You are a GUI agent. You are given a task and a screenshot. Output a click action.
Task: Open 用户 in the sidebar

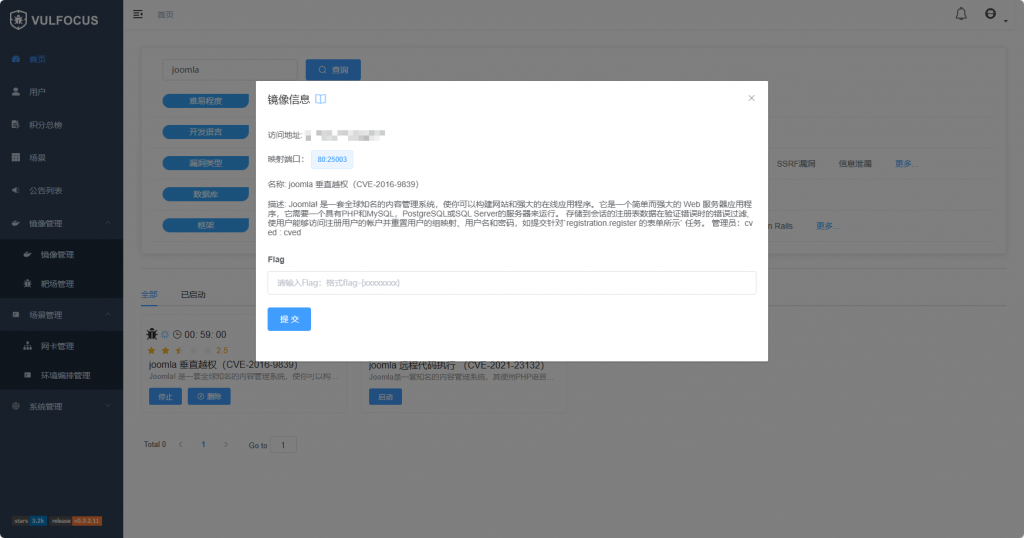[x=37, y=92]
